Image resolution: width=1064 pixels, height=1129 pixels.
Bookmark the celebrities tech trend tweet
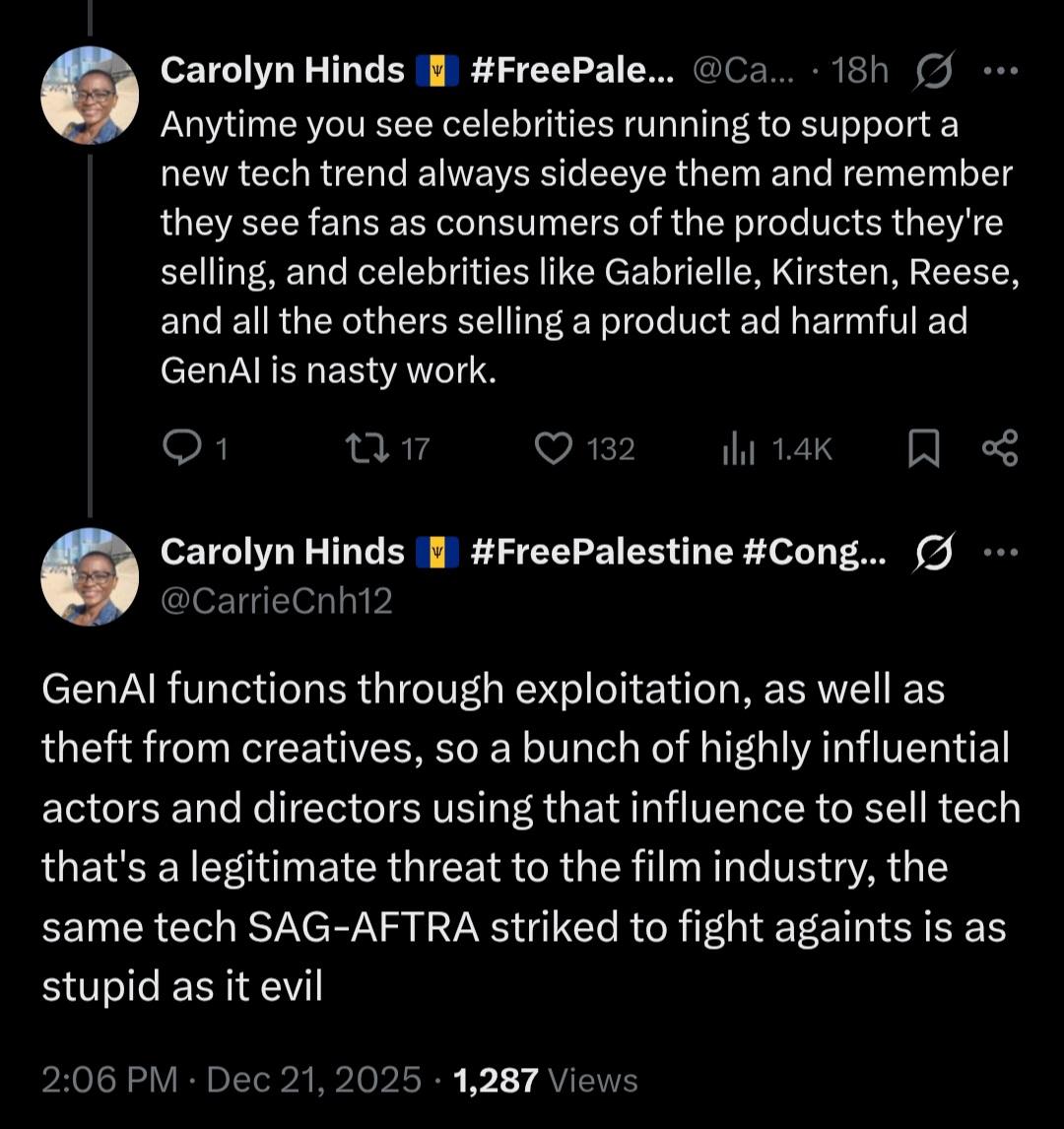922,450
